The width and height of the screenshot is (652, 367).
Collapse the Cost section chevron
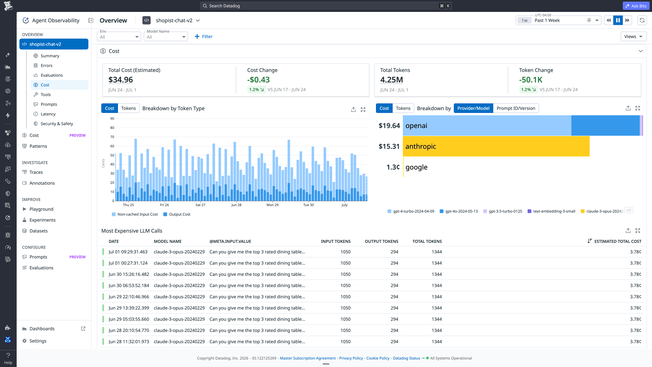pos(640,51)
